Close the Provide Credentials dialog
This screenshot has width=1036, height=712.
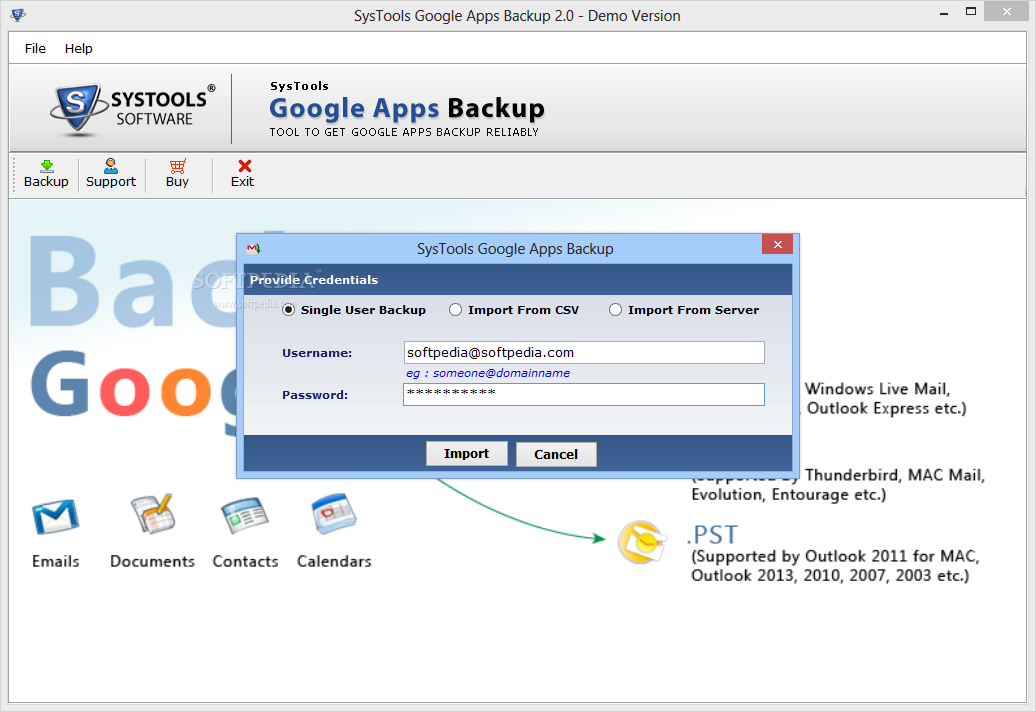[x=778, y=244]
